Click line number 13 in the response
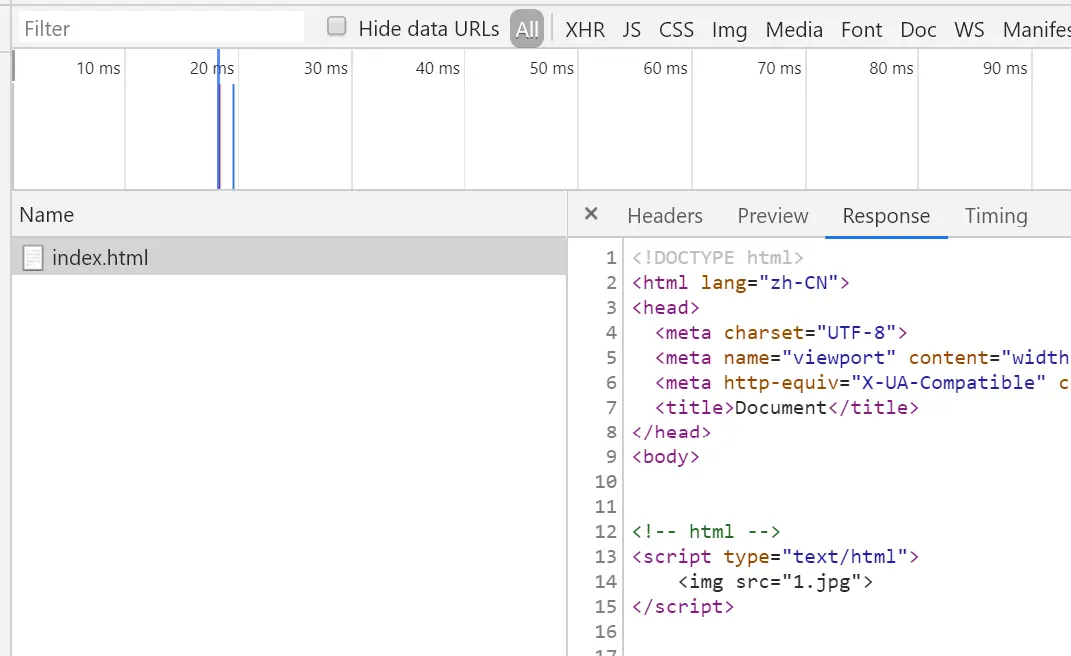1071x656 pixels. pyautogui.click(x=605, y=556)
